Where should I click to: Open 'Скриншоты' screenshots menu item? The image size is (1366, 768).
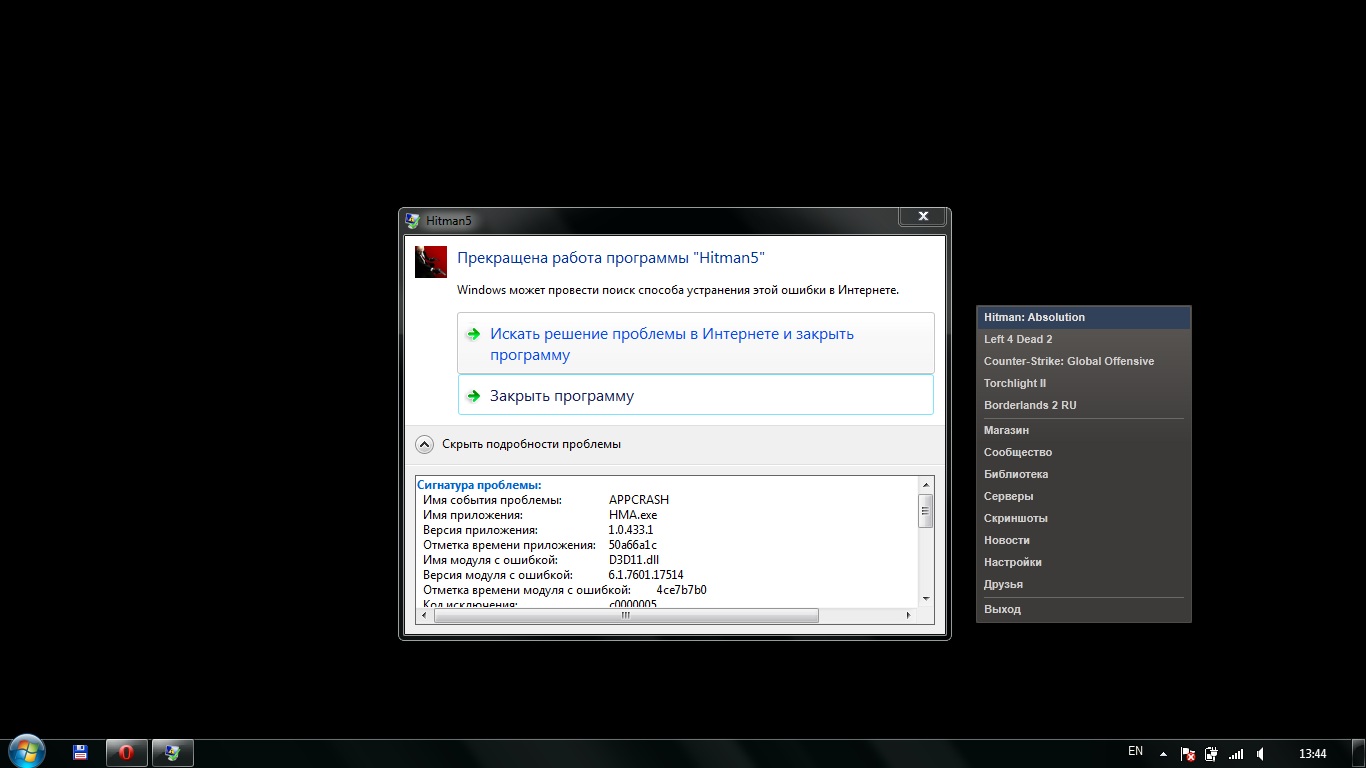click(x=1084, y=518)
